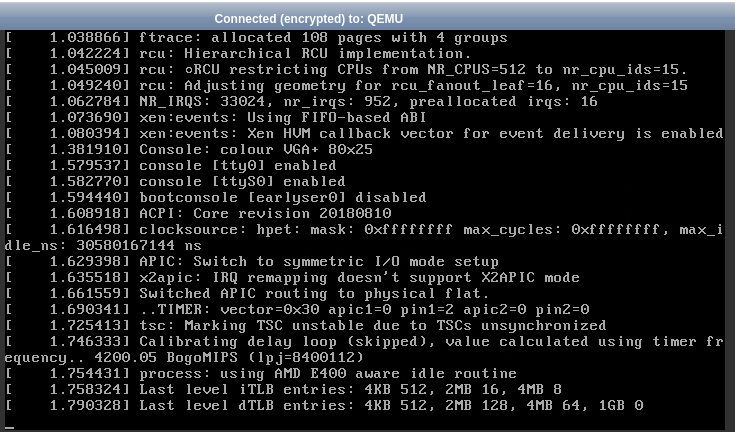The image size is (735, 432).
Task: Click the RCU restricting CPUs log line
Action: pos(346,69)
